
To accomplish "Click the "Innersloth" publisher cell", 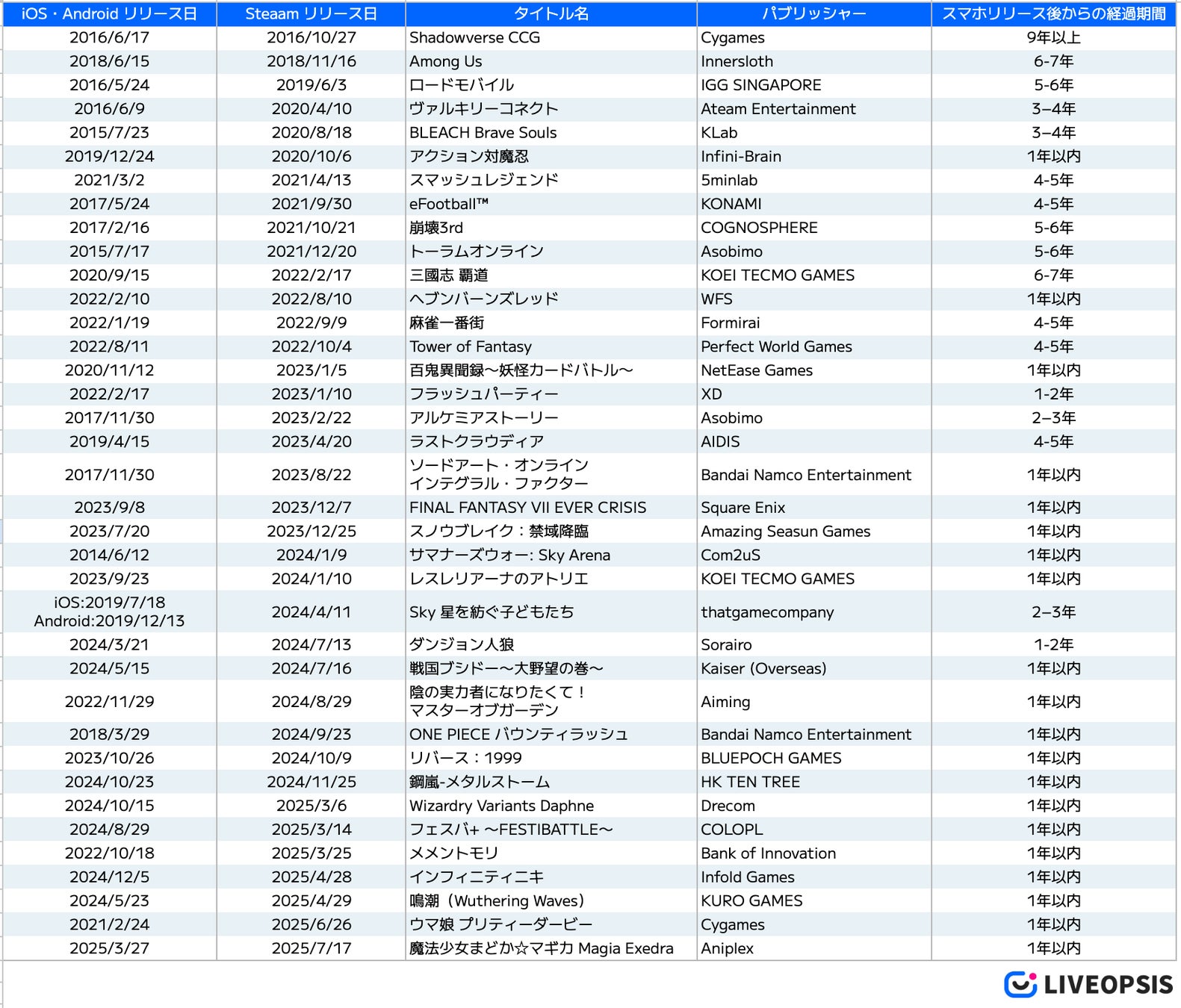I will (814, 61).
